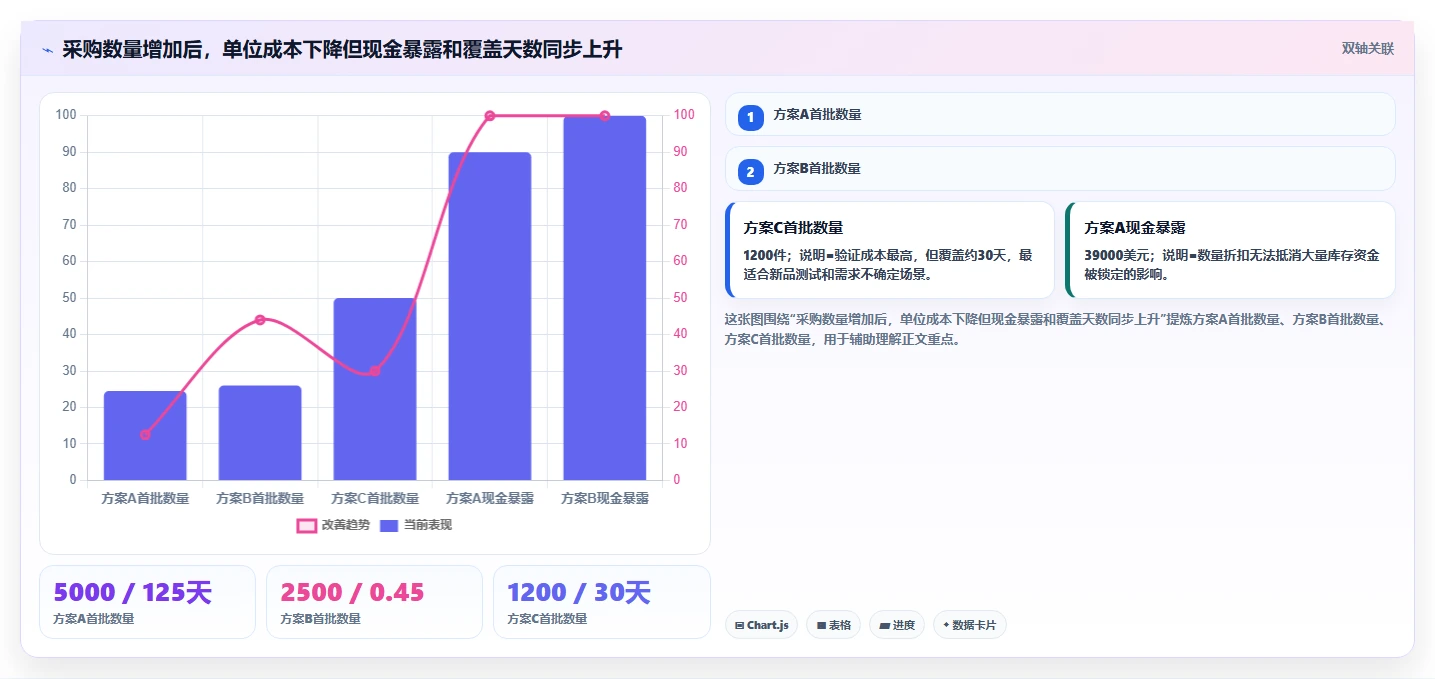Click the lightning icon beside the title
Screen dimensions: 1435x679
(x=47, y=50)
